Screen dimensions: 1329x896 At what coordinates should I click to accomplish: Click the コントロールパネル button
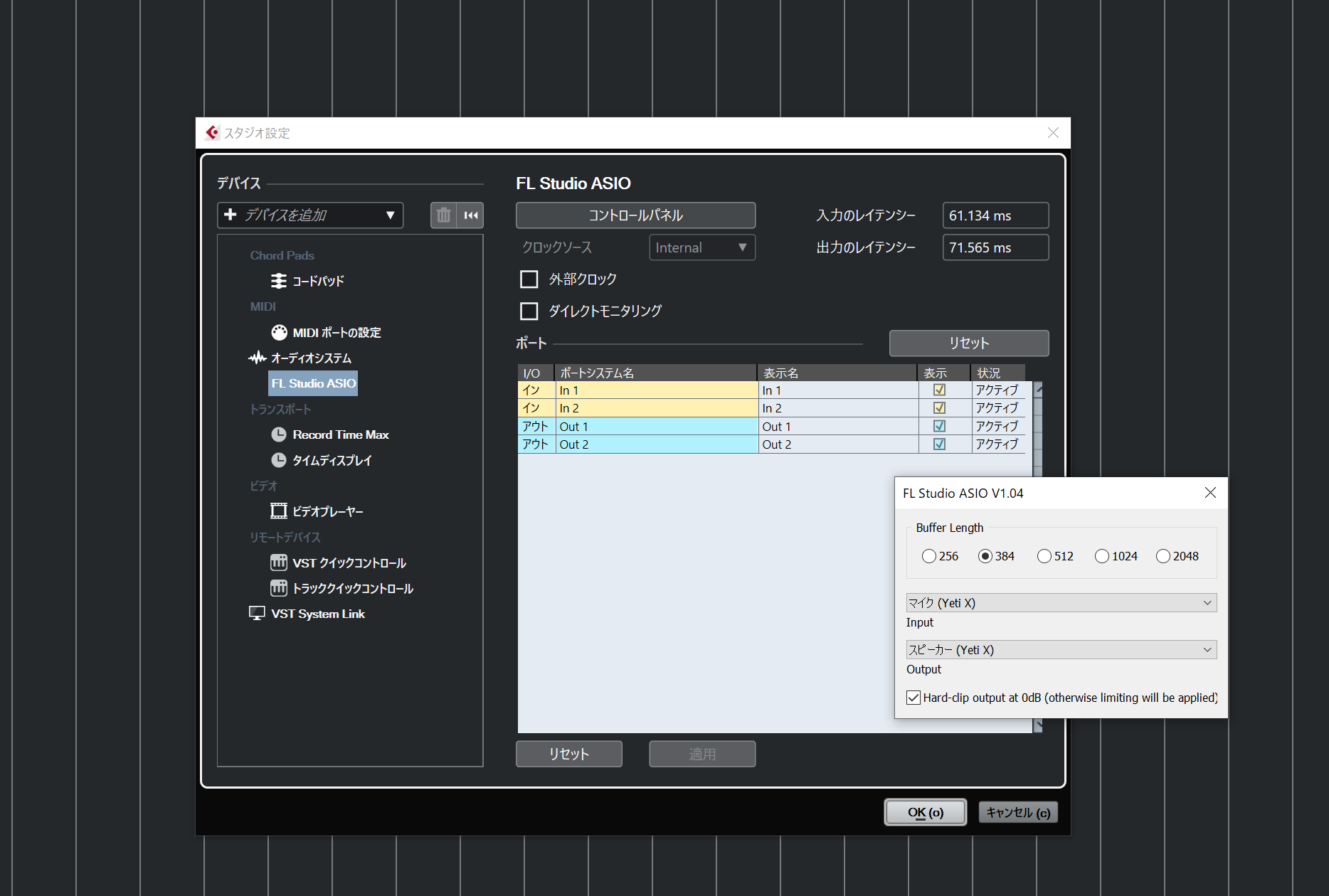[x=635, y=215]
